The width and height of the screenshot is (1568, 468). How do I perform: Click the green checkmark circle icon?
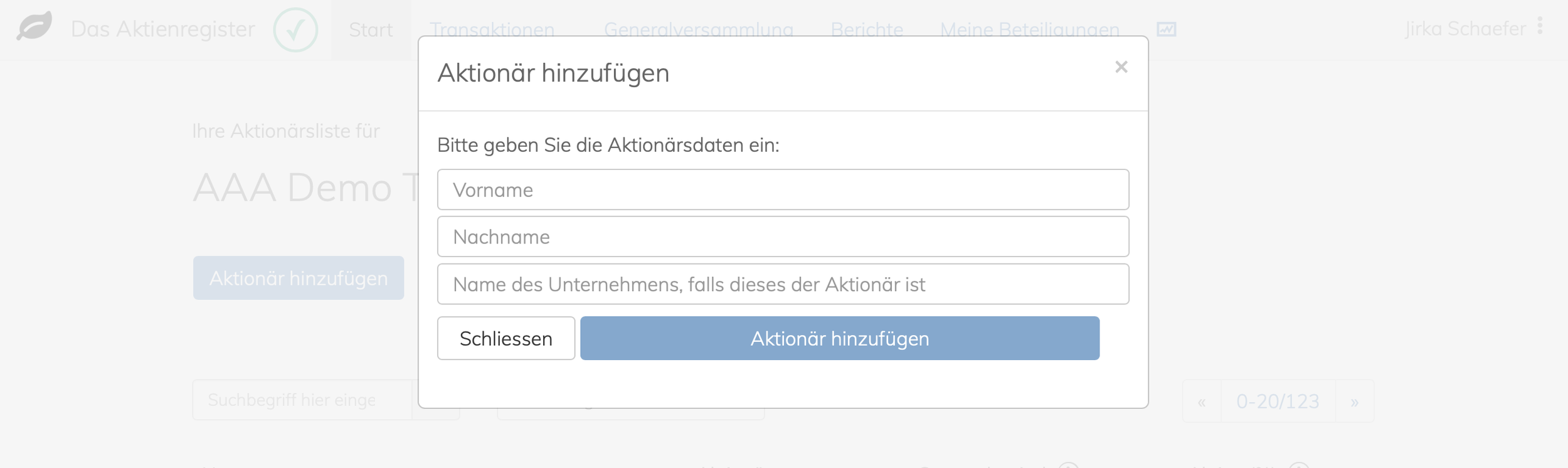pyautogui.click(x=295, y=29)
